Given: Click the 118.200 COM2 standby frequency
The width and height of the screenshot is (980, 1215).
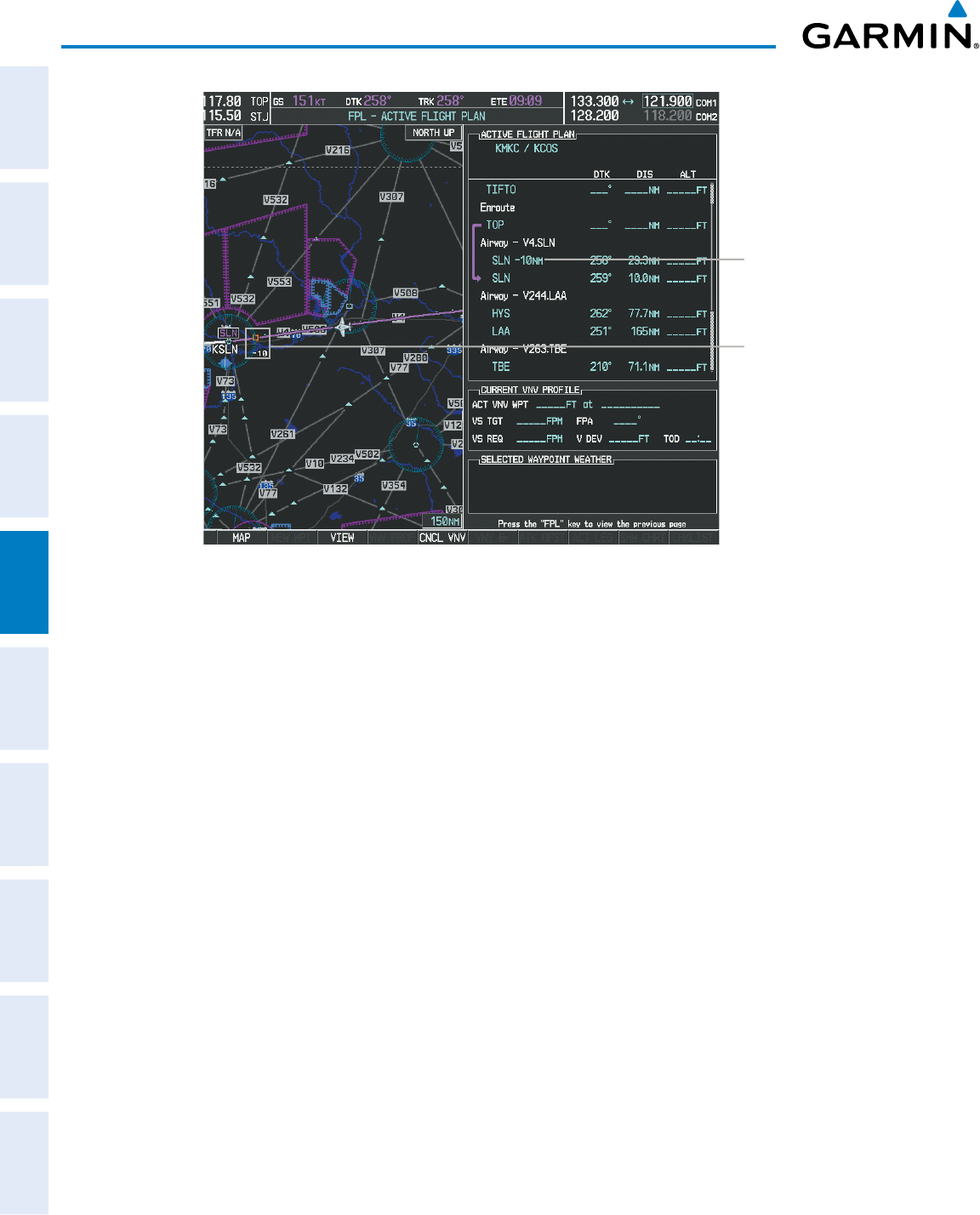Looking at the screenshot, I should (x=668, y=116).
